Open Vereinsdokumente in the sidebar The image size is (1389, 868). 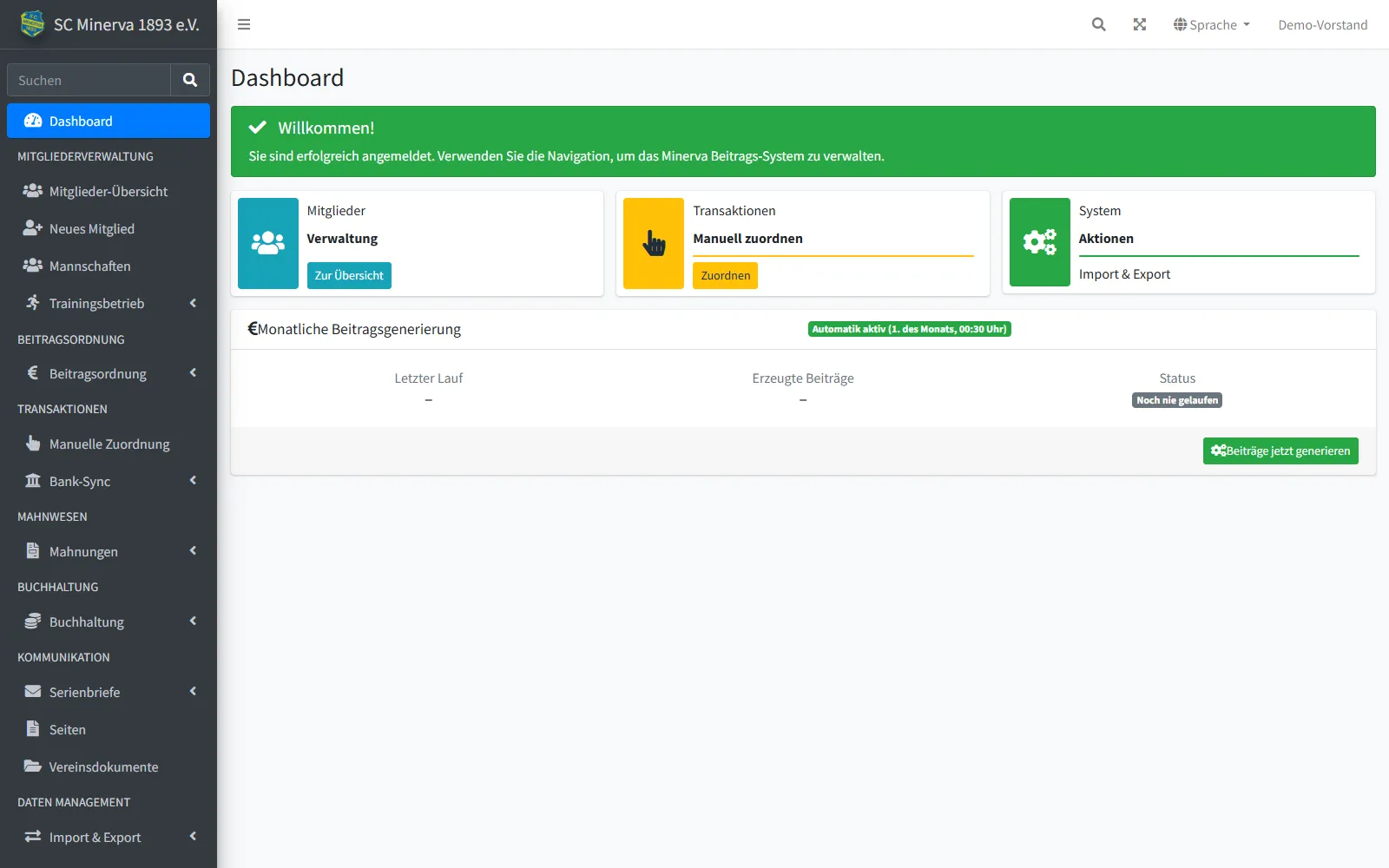pos(109,766)
